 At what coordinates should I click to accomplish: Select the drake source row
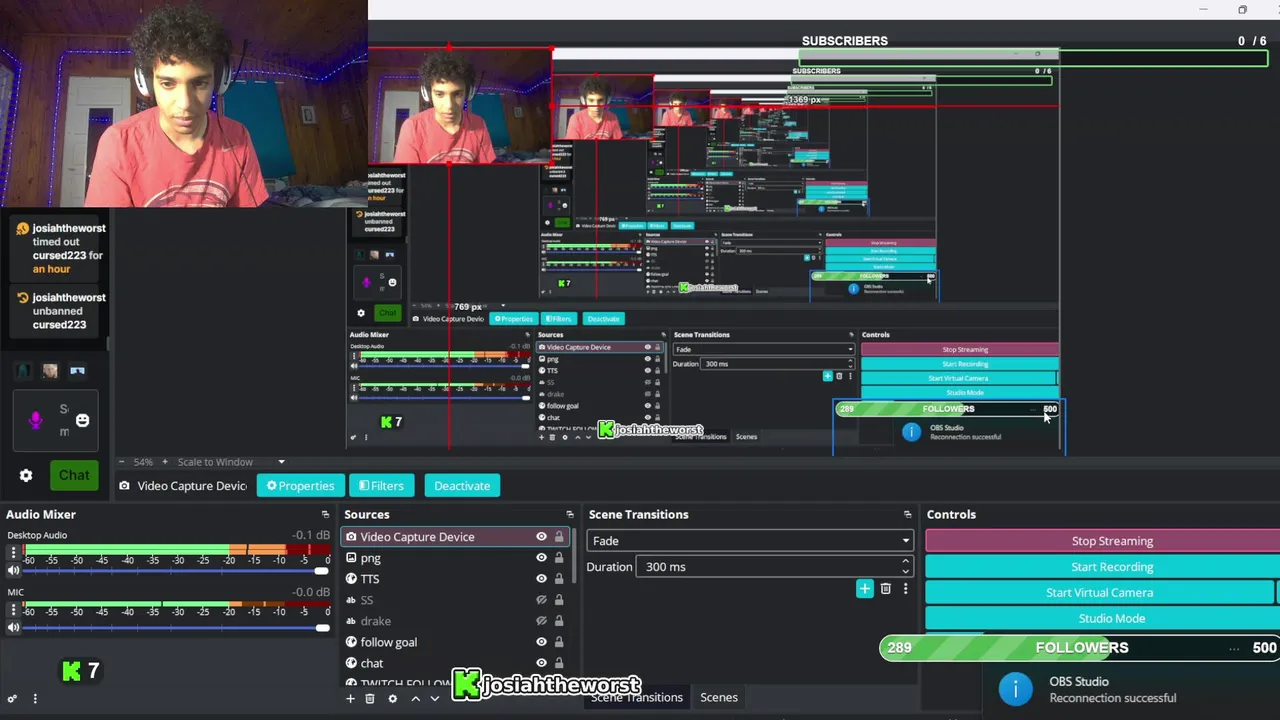click(457, 621)
